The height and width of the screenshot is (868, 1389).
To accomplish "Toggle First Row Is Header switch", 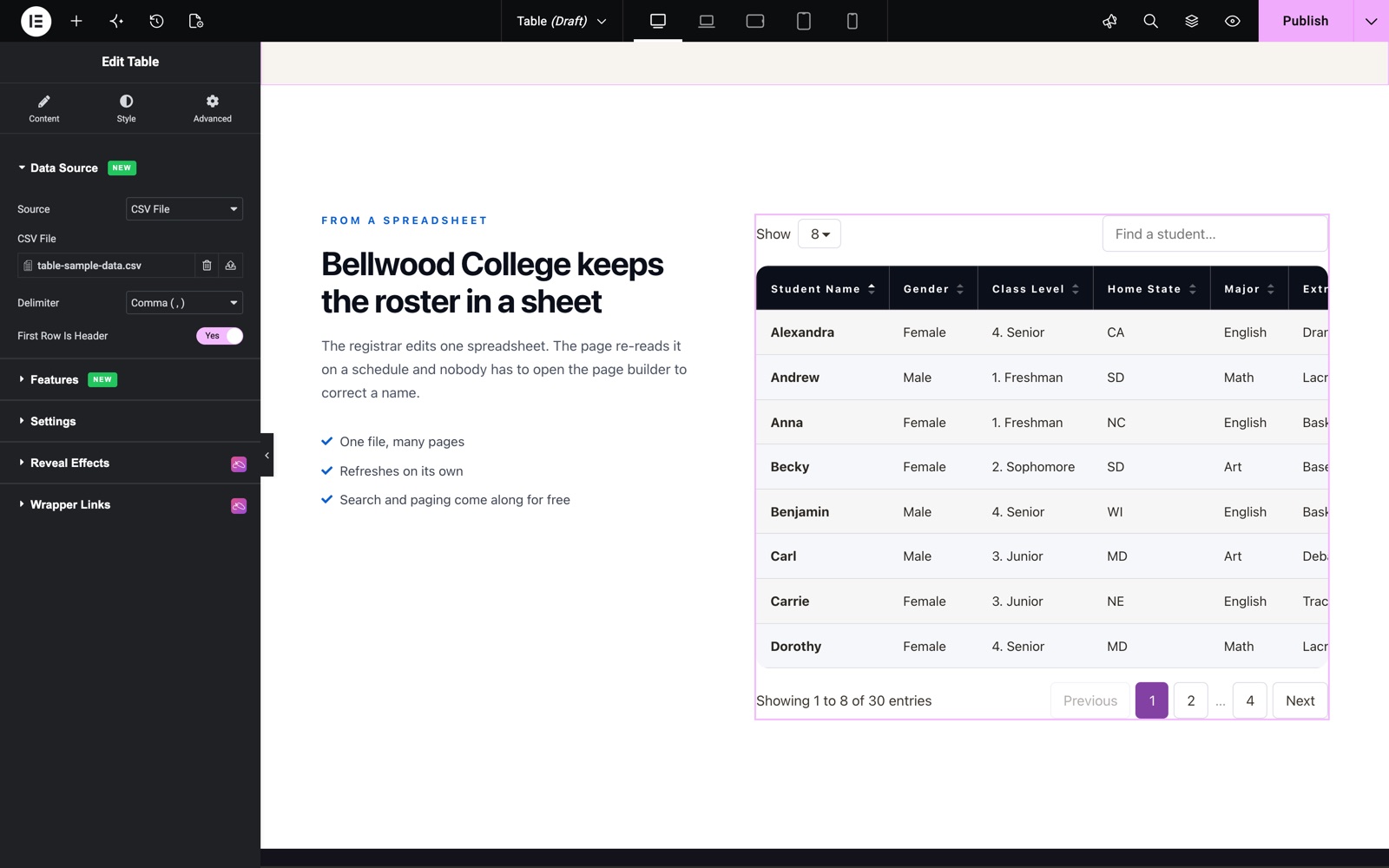I will click(x=220, y=336).
